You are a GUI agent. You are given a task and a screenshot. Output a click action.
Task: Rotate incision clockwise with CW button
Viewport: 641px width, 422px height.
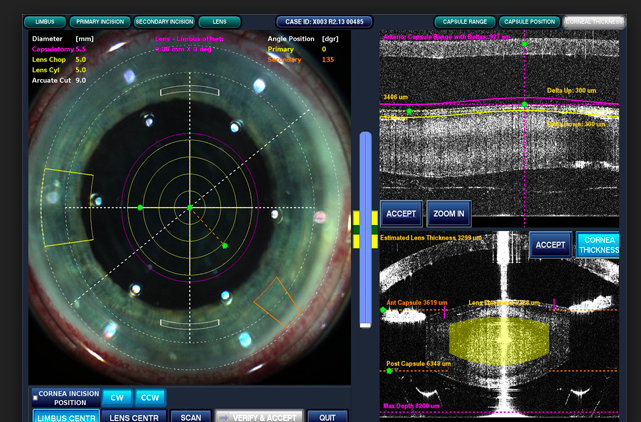point(116,397)
